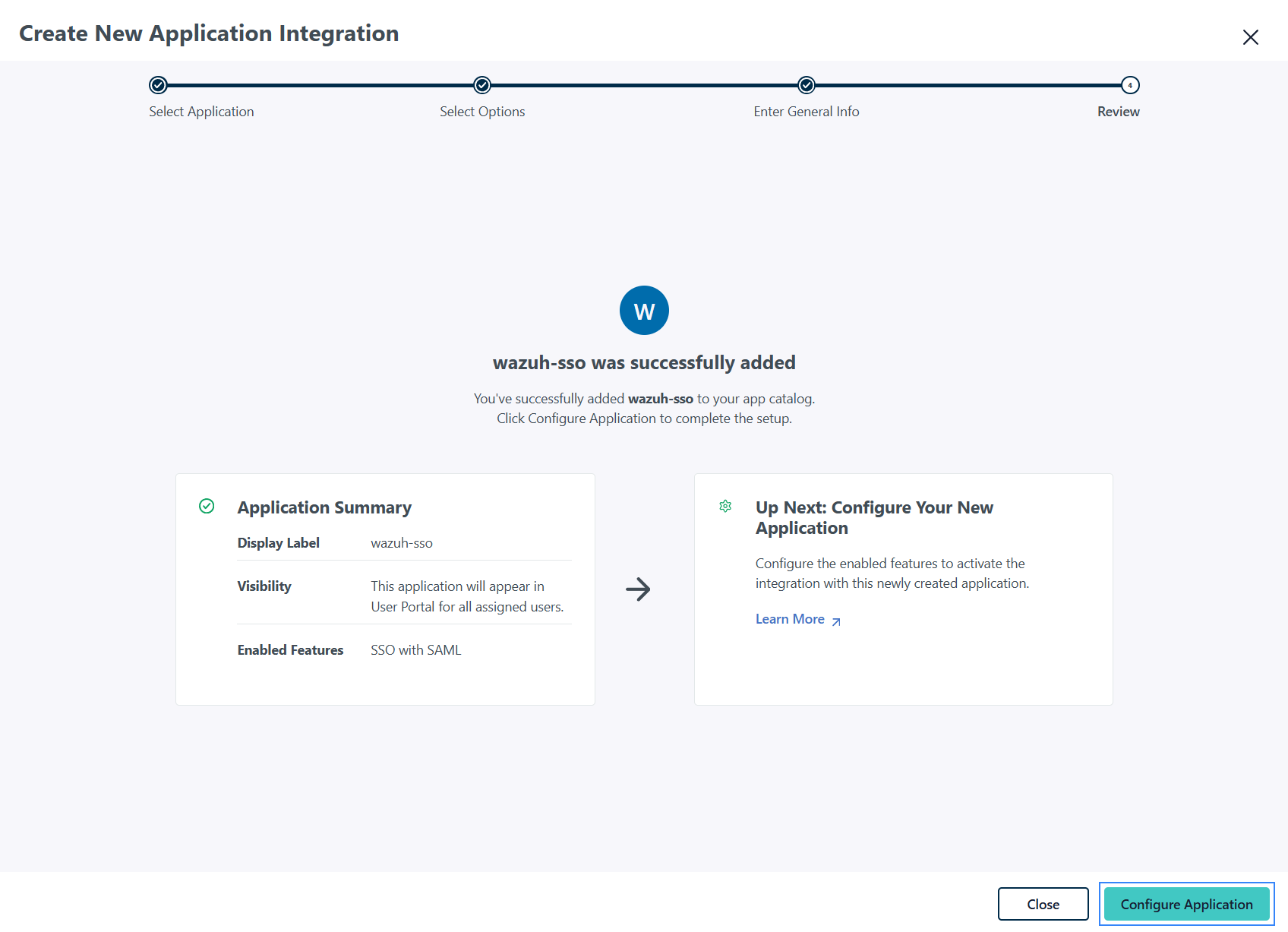Select the Select Application step label

pyautogui.click(x=201, y=112)
